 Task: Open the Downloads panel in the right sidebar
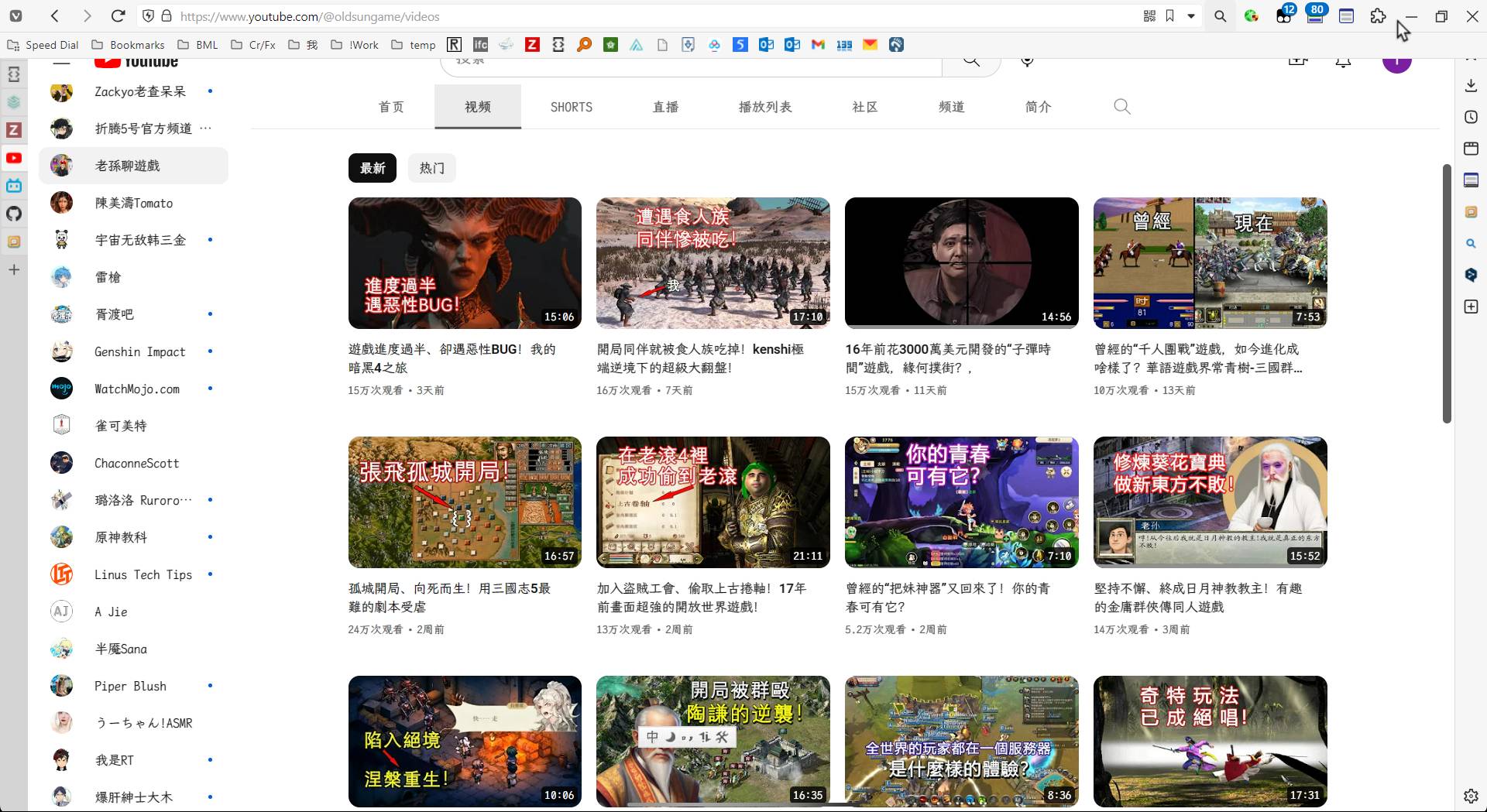[x=1471, y=85]
